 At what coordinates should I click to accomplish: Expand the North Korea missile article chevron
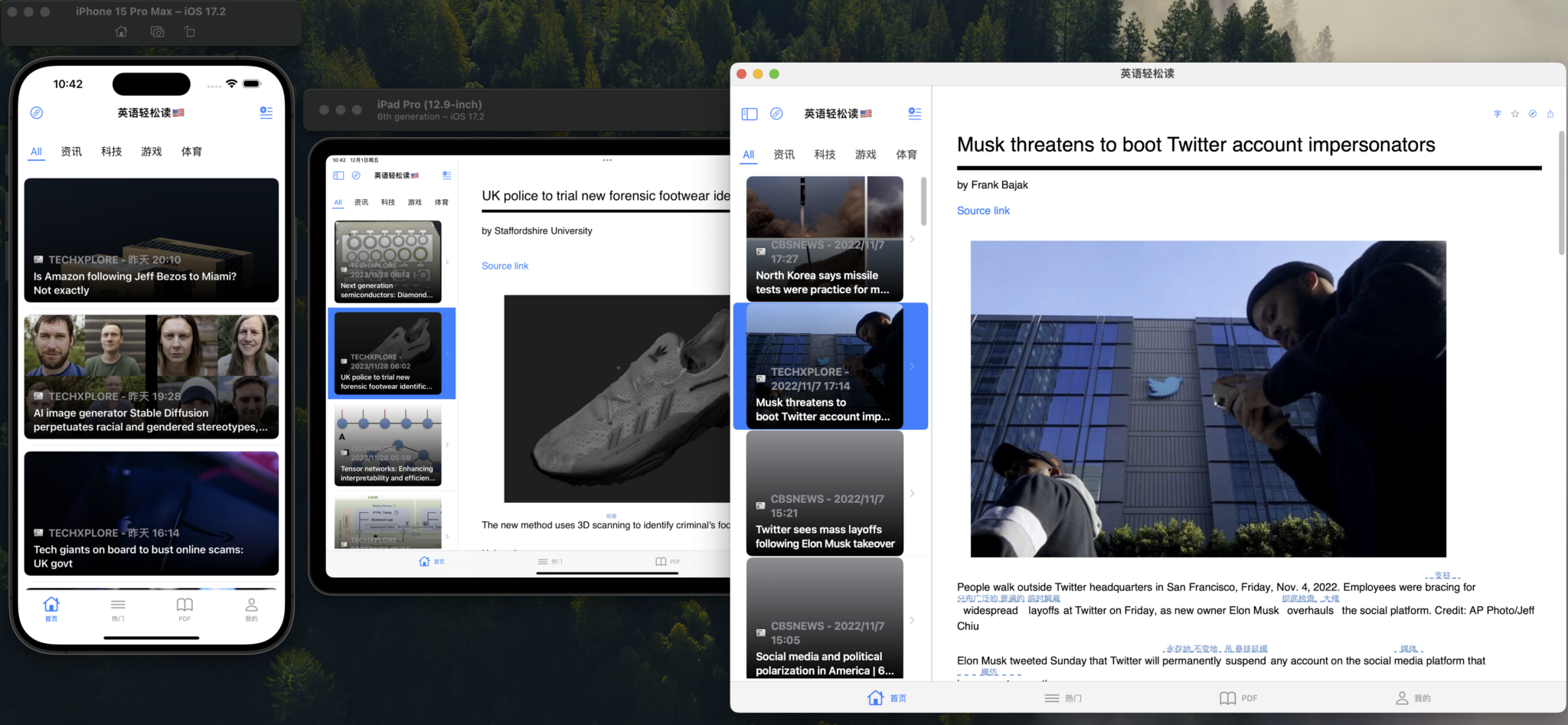tap(912, 239)
